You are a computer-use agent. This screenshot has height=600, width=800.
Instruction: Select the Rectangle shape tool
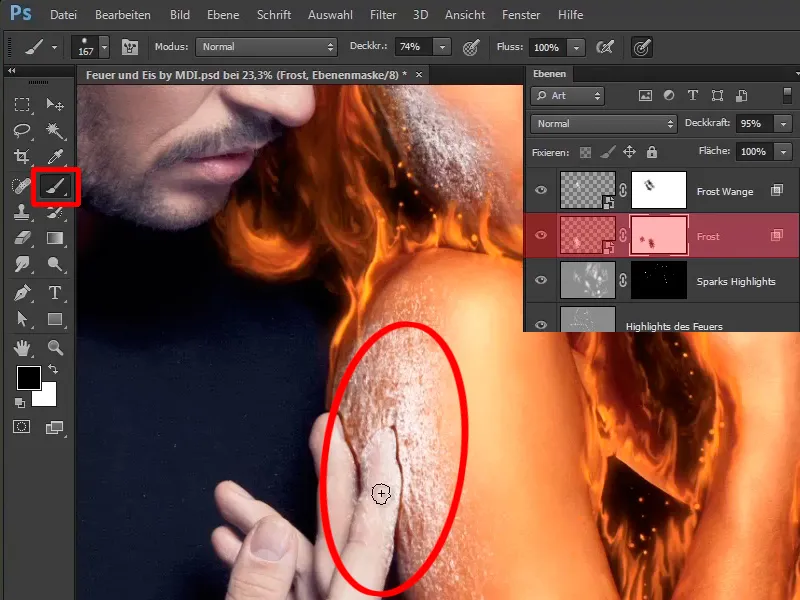click(55, 319)
